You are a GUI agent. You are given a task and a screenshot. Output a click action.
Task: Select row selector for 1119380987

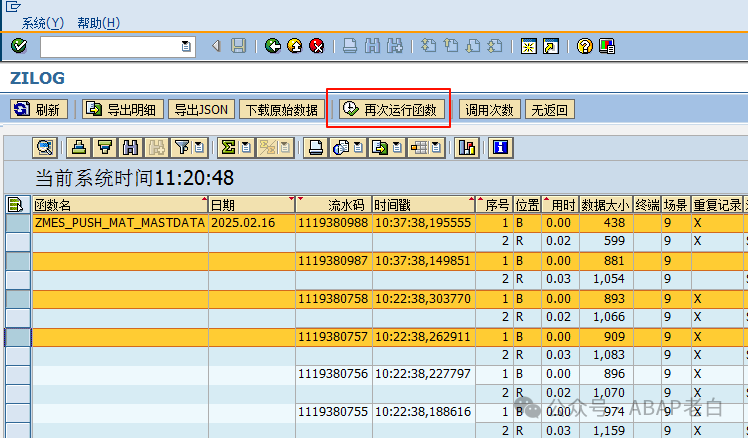18,261
